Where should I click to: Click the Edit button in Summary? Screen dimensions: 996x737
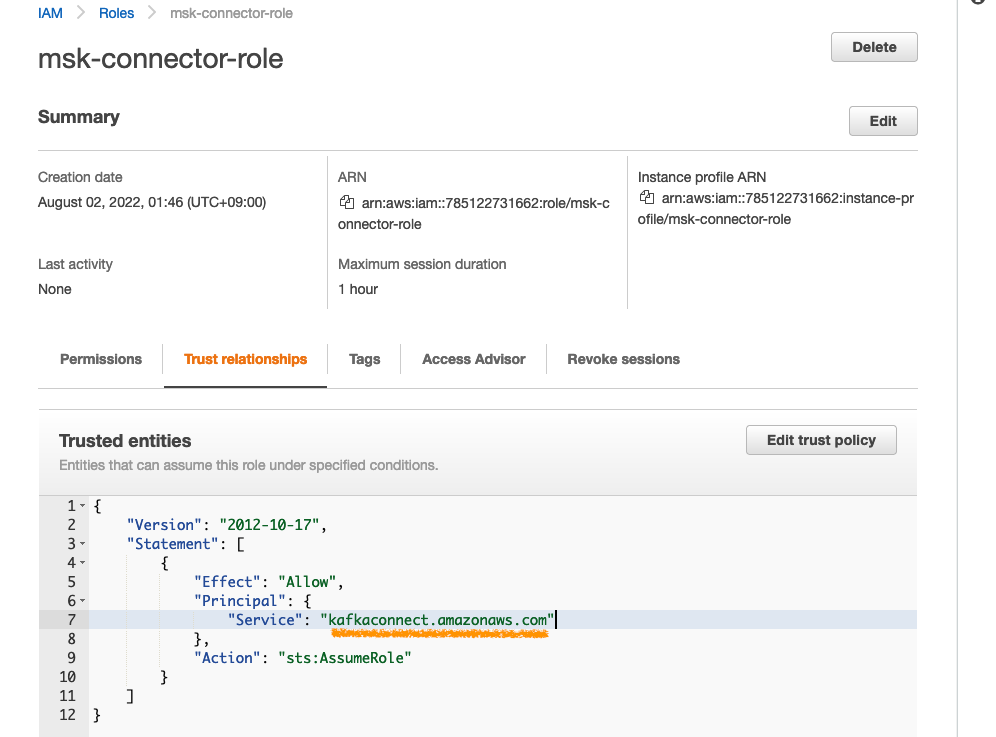883,121
